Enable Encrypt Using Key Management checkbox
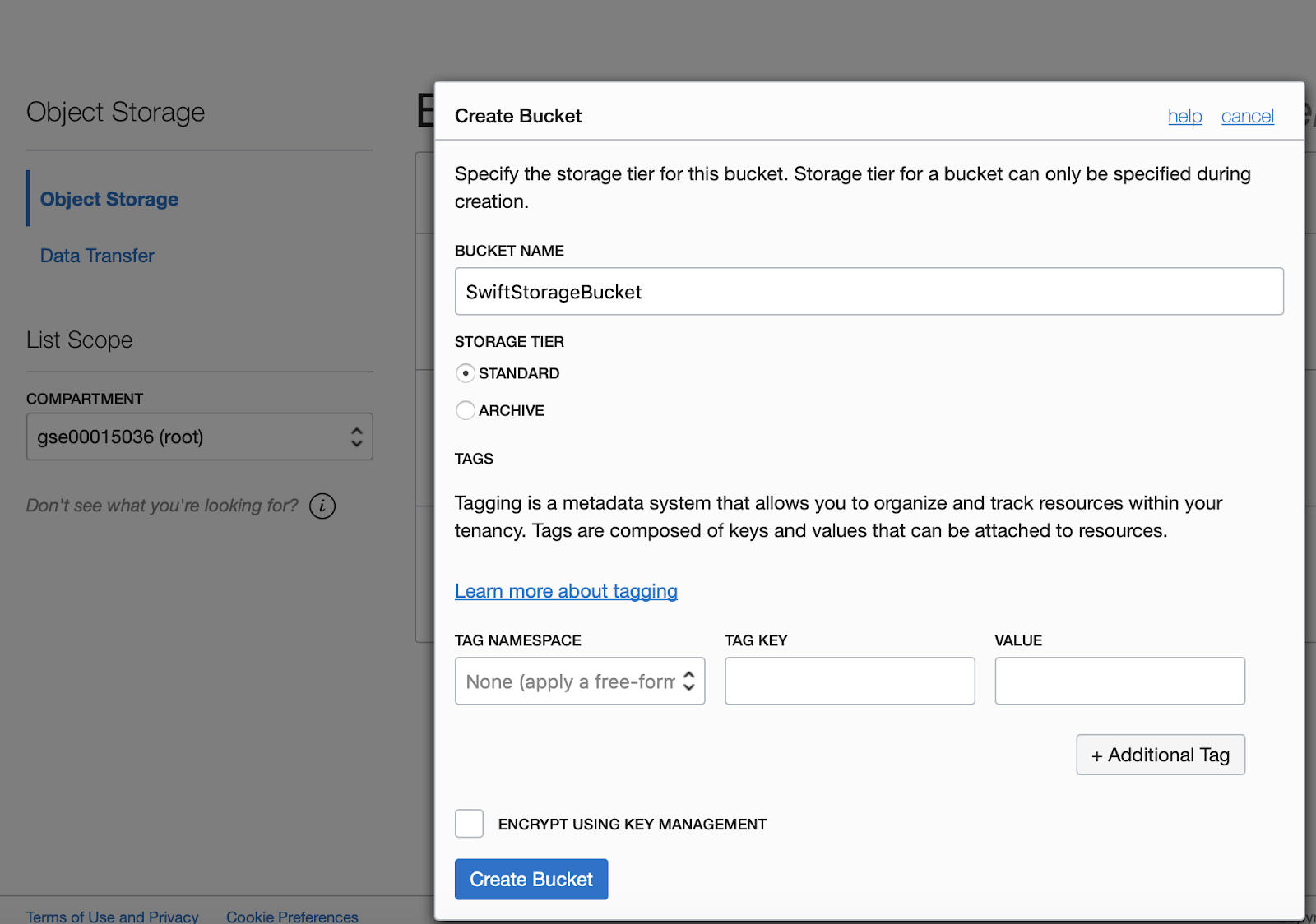The image size is (1316, 924). 470,824
